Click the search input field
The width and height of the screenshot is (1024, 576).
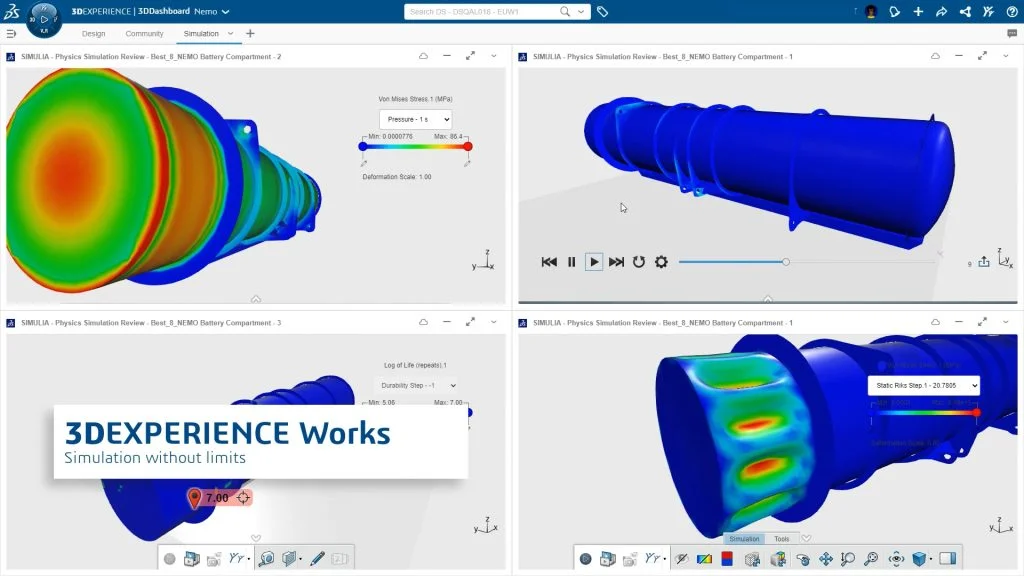coord(482,12)
